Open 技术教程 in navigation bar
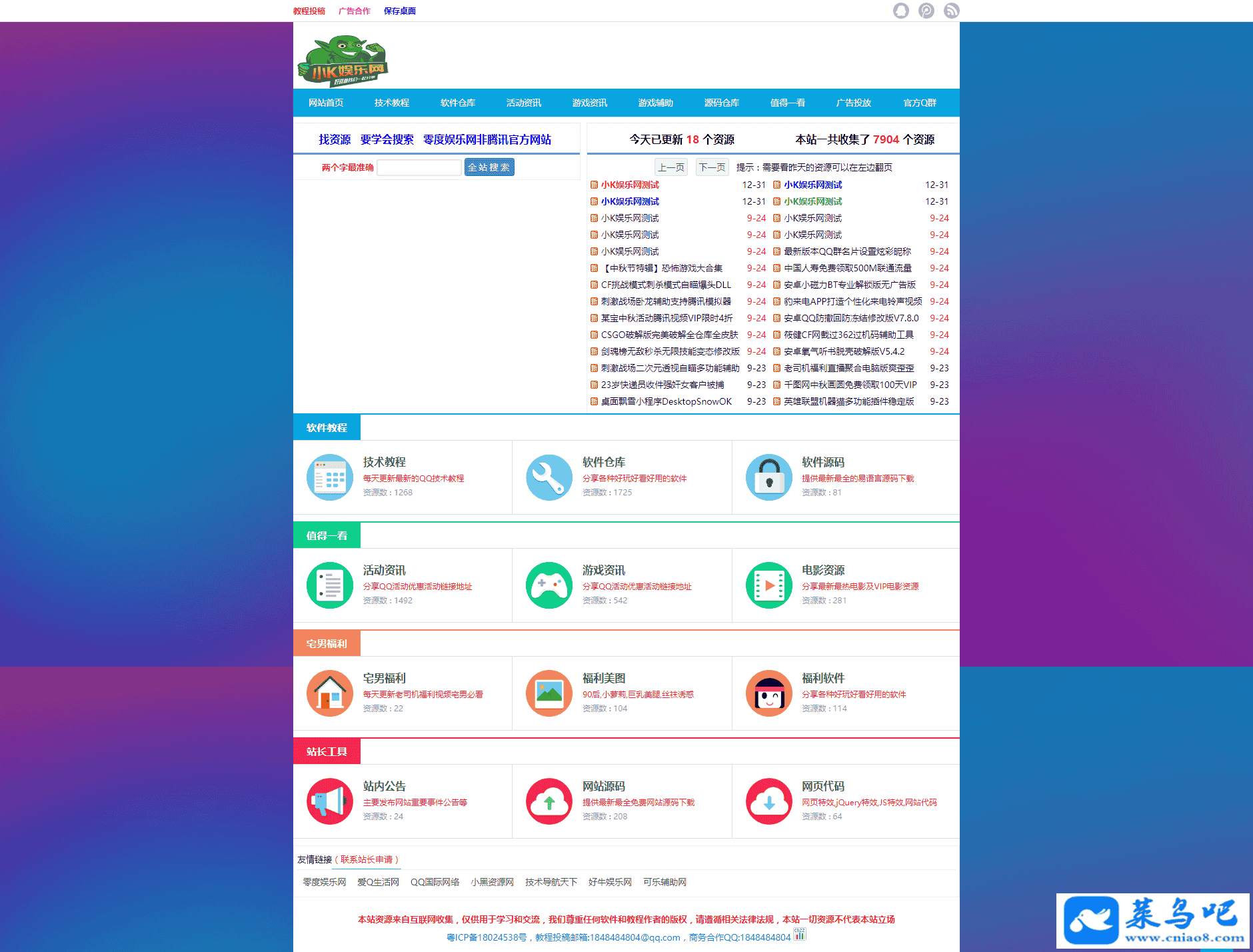 click(392, 103)
